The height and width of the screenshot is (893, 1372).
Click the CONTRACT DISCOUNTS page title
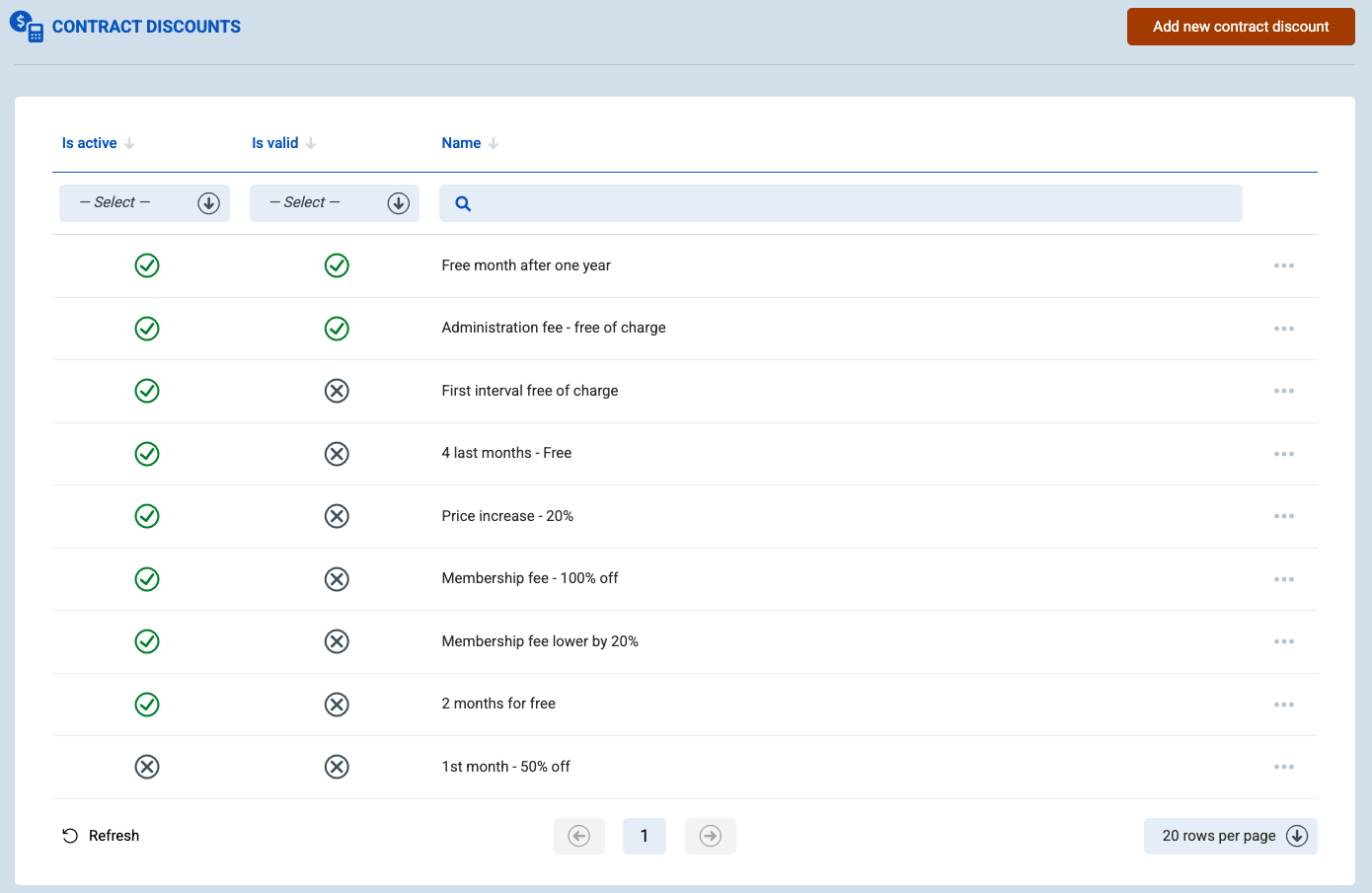point(146,27)
